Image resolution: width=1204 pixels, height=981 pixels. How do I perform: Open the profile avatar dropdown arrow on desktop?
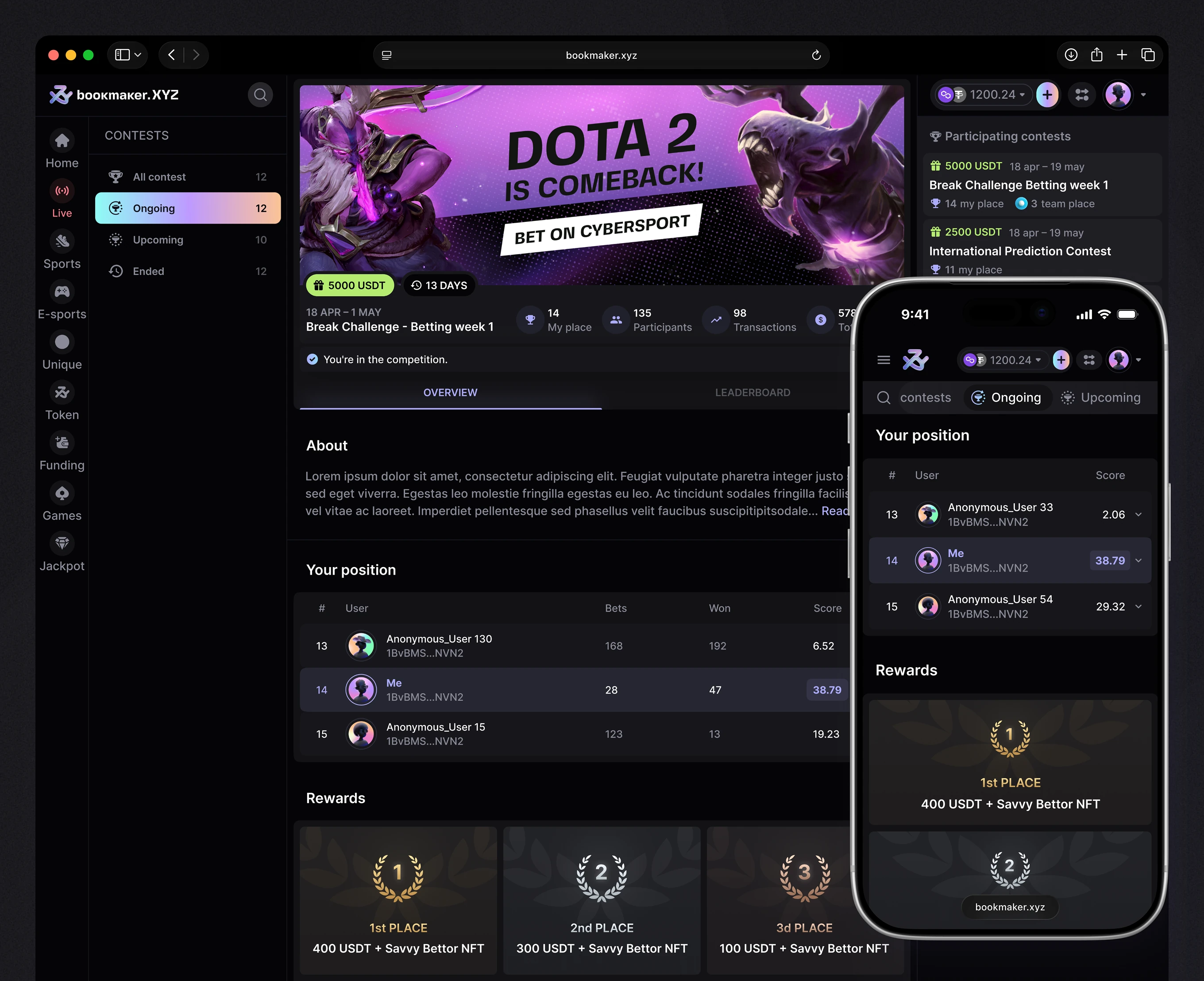[x=1143, y=95]
